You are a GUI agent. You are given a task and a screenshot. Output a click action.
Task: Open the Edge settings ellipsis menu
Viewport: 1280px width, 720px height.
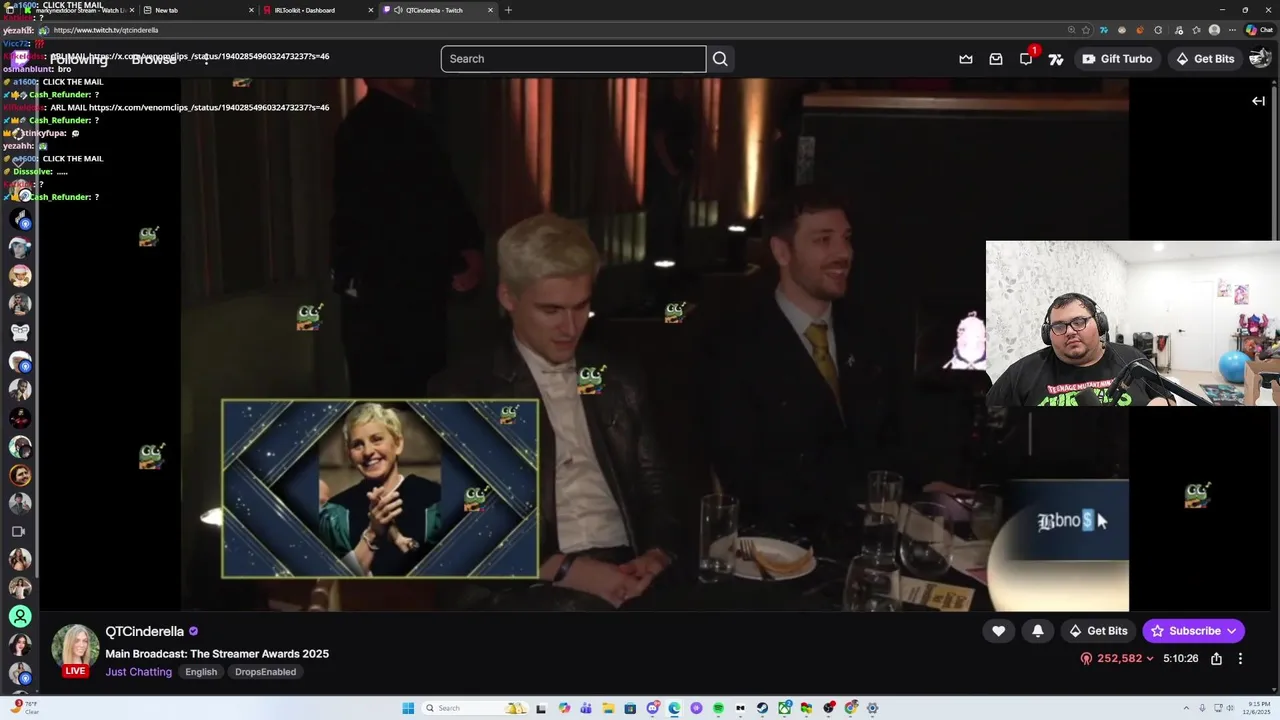[x=1232, y=30]
